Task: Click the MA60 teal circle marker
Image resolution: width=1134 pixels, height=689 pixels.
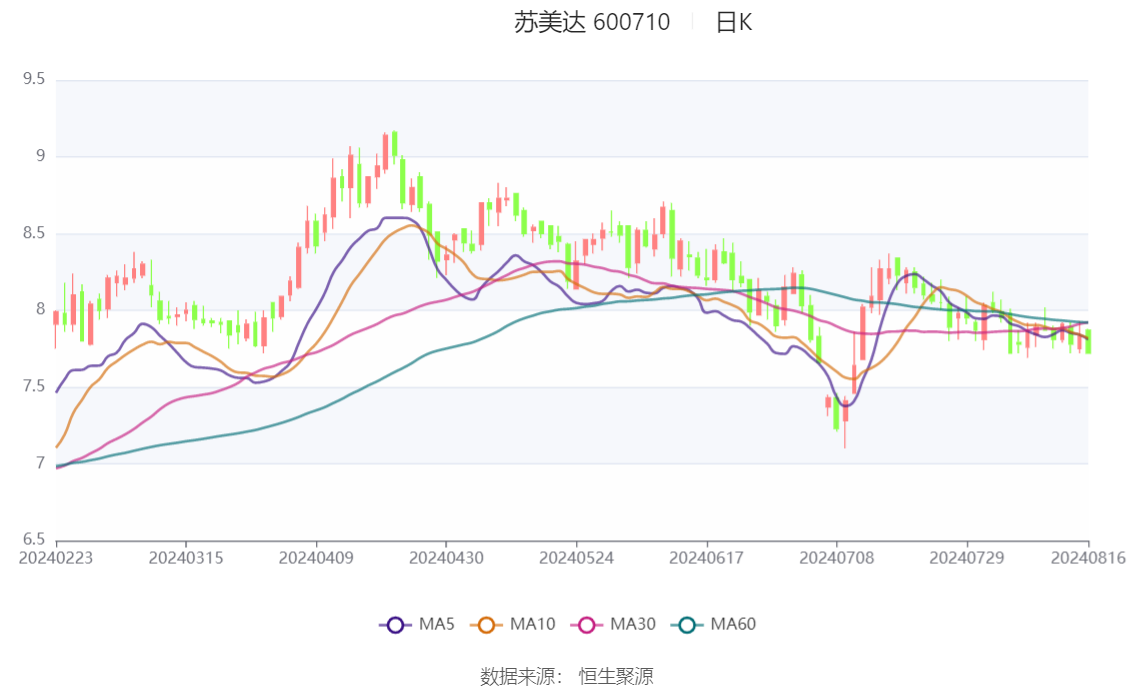Action: pos(687,625)
